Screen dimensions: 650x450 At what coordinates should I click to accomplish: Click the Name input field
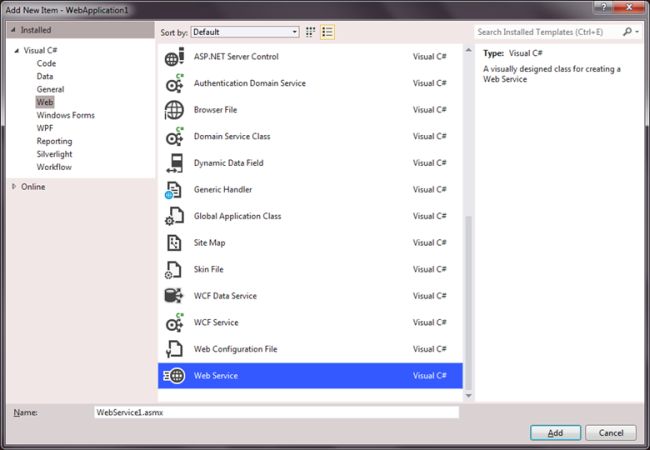[x=276, y=412]
